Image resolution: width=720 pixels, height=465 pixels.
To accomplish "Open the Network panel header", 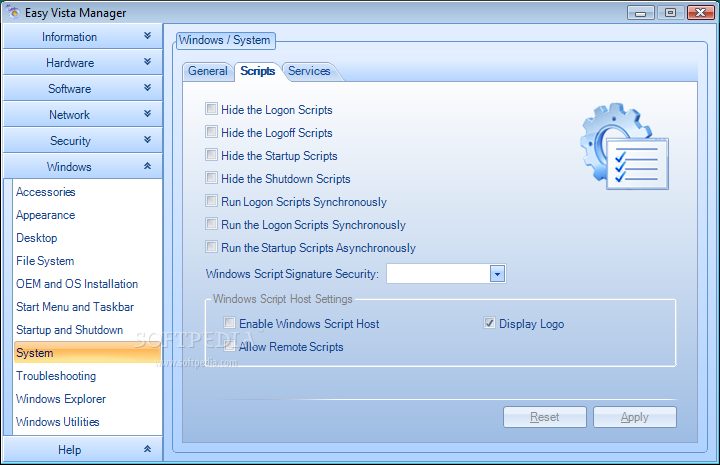I will pyautogui.click(x=83, y=114).
